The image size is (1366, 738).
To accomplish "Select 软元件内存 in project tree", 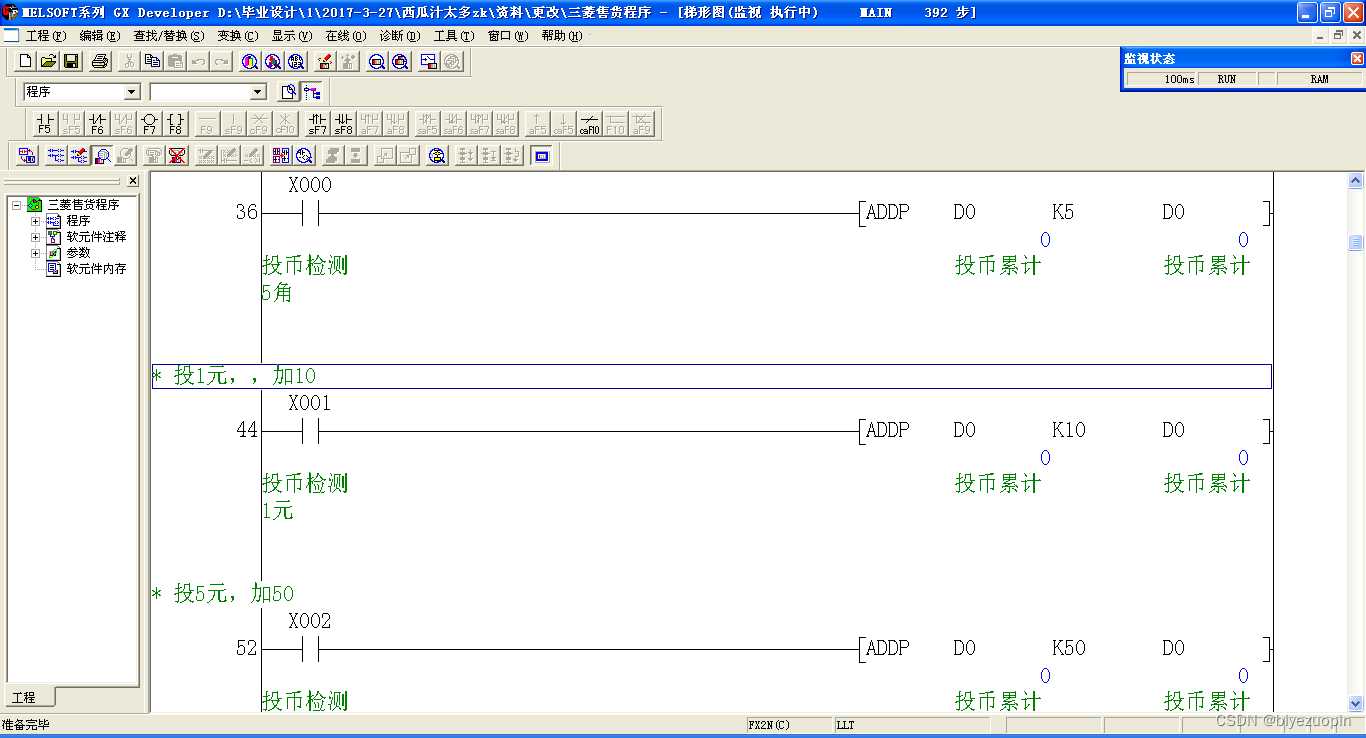I will pos(96,269).
